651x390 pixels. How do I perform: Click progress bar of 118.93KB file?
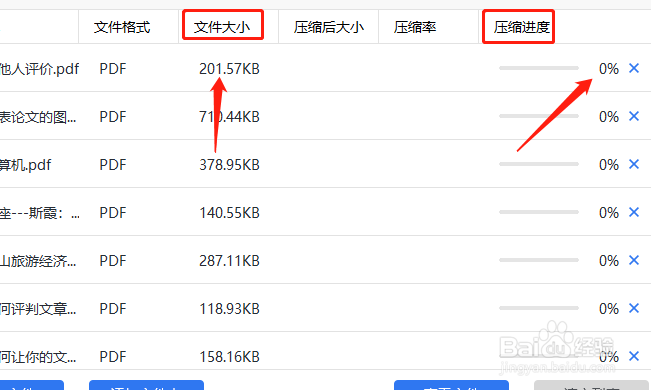pyautogui.click(x=538, y=308)
